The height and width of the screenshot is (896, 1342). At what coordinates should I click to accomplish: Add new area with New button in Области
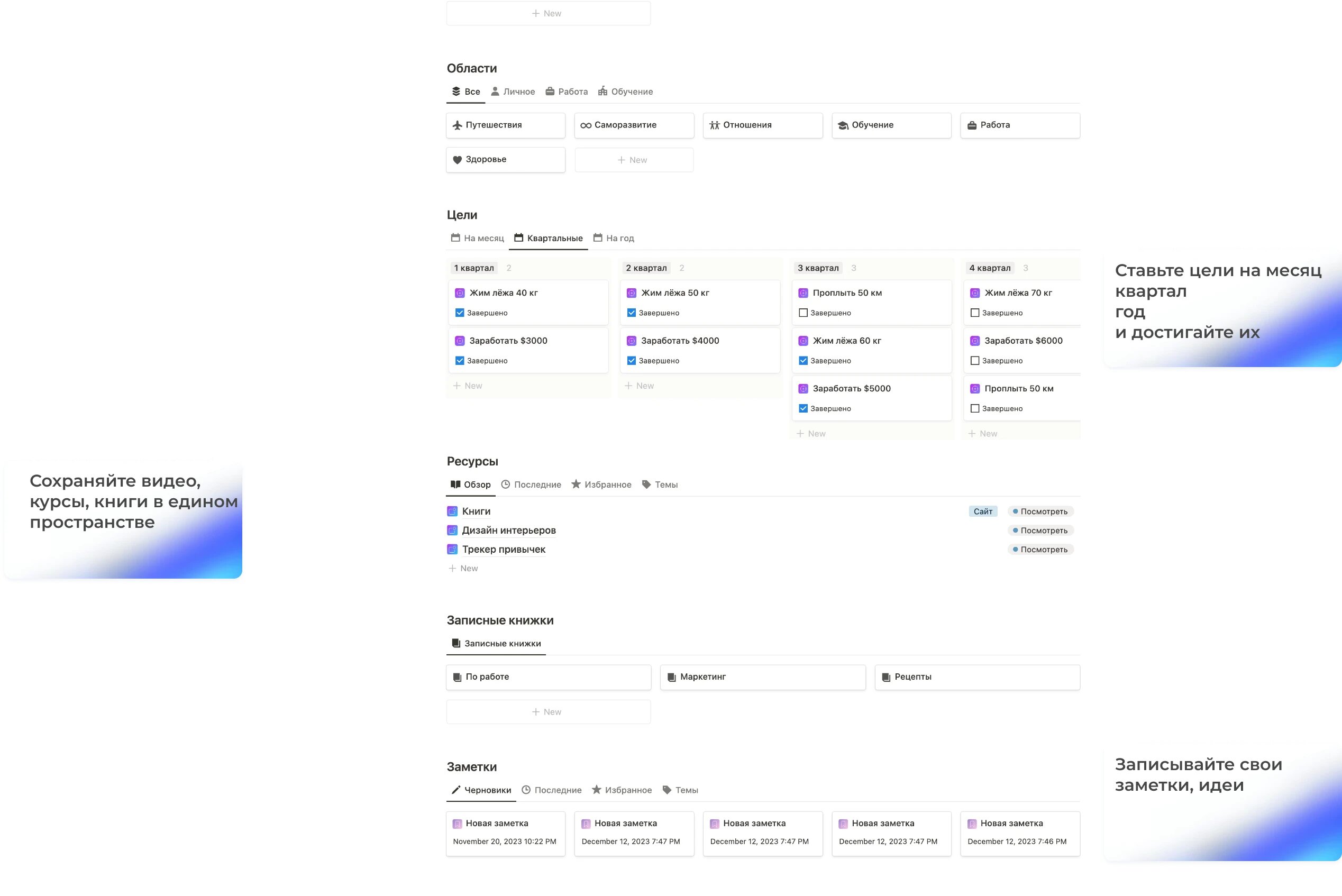click(x=634, y=160)
